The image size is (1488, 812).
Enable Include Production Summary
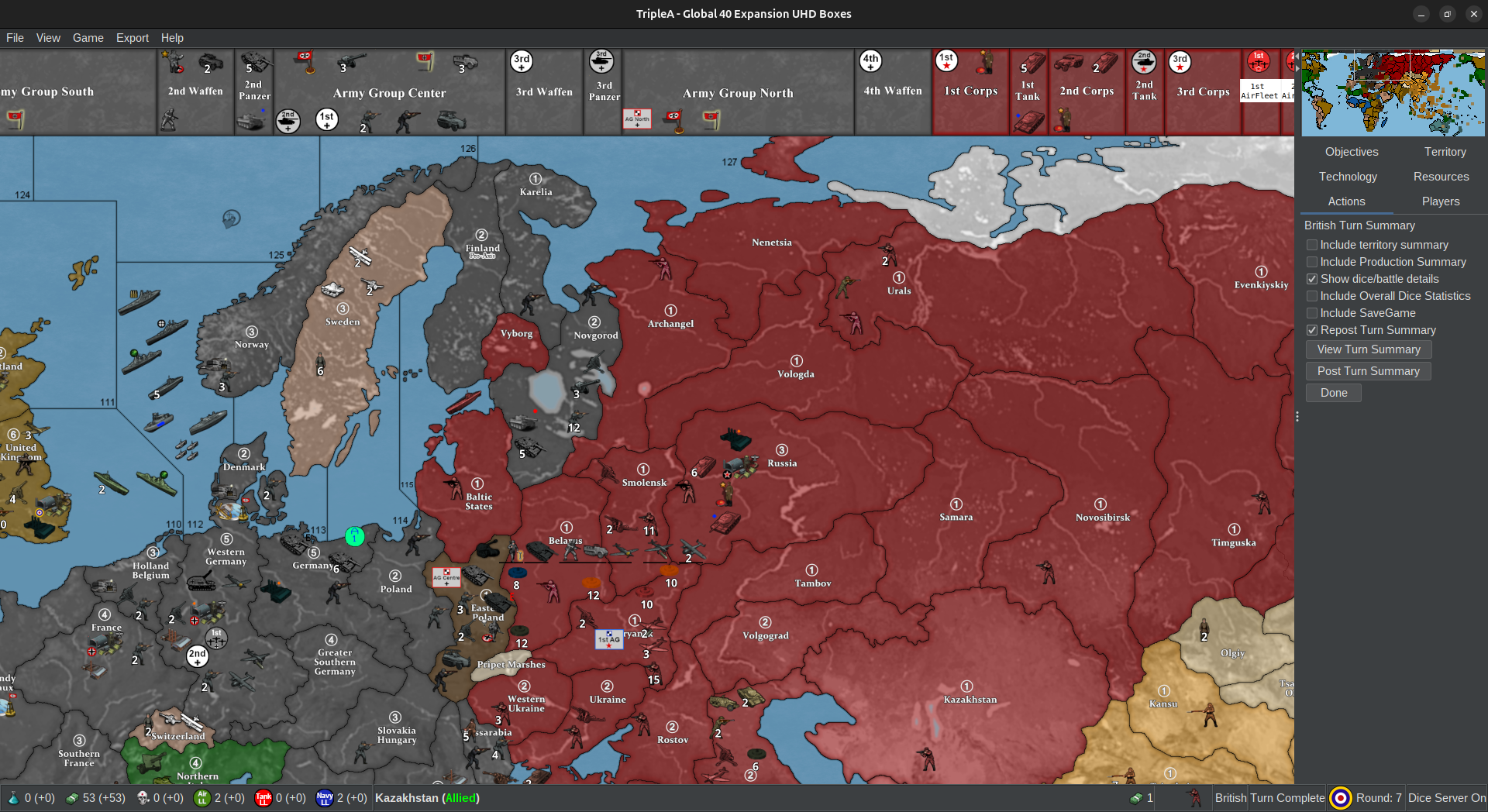(1312, 262)
